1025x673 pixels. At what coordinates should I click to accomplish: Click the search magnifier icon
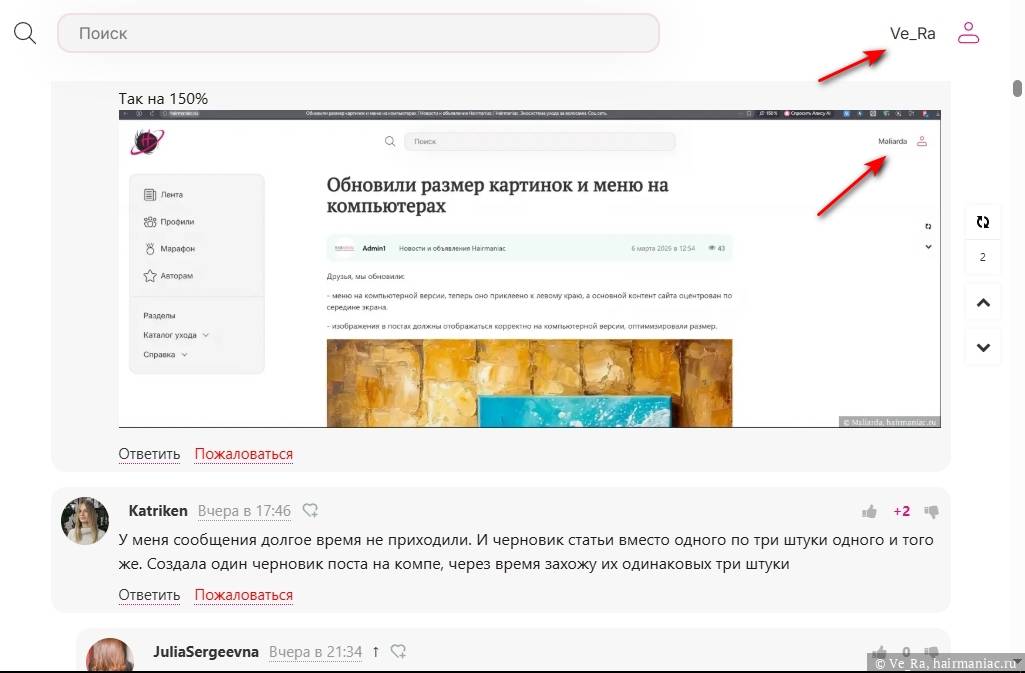click(x=25, y=33)
